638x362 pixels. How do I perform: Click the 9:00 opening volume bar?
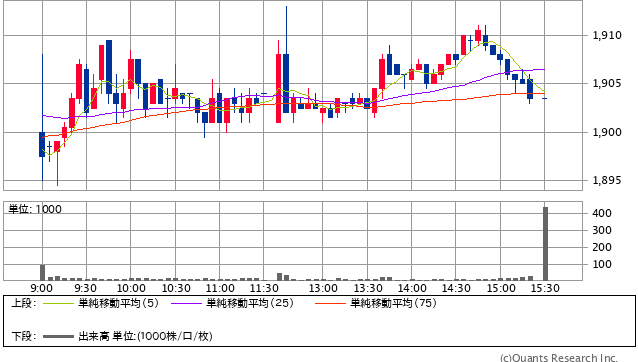pyautogui.click(x=42, y=273)
